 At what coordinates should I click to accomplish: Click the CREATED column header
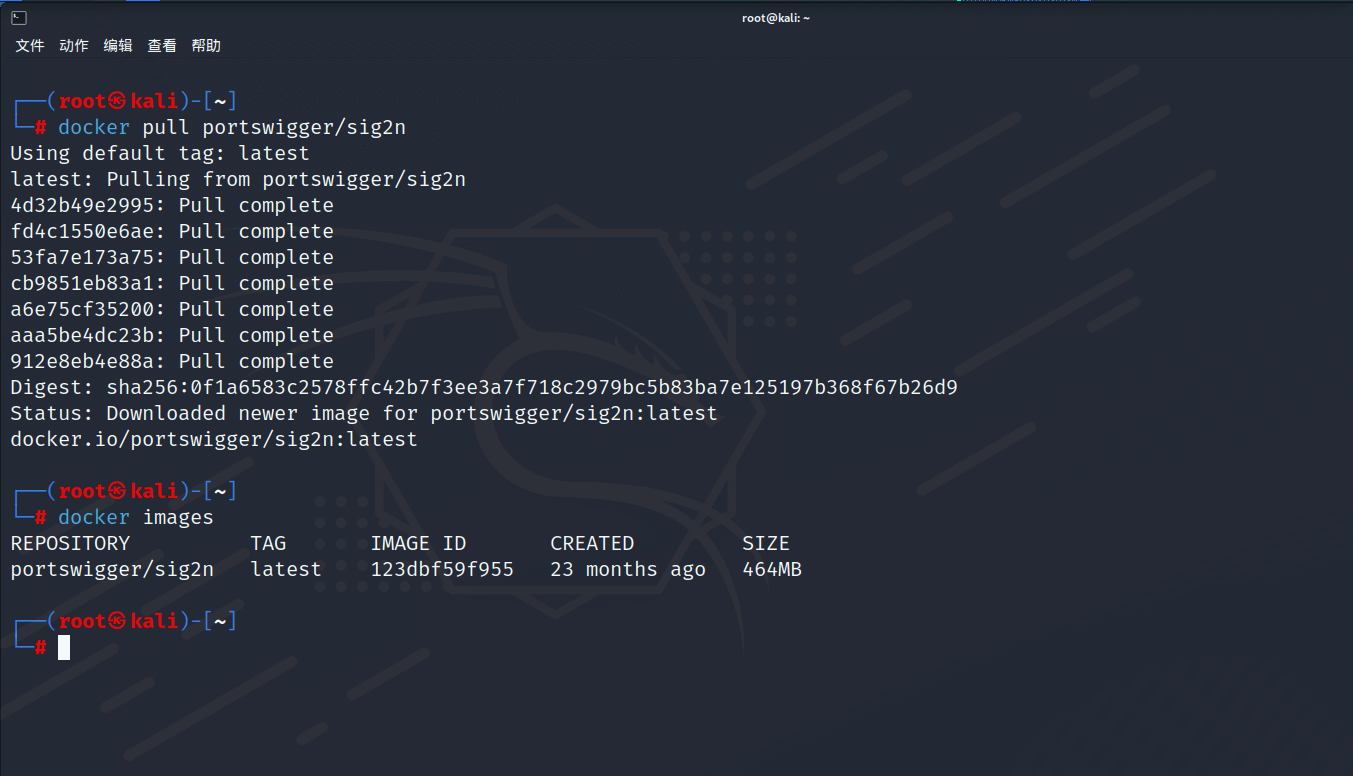[x=592, y=543]
